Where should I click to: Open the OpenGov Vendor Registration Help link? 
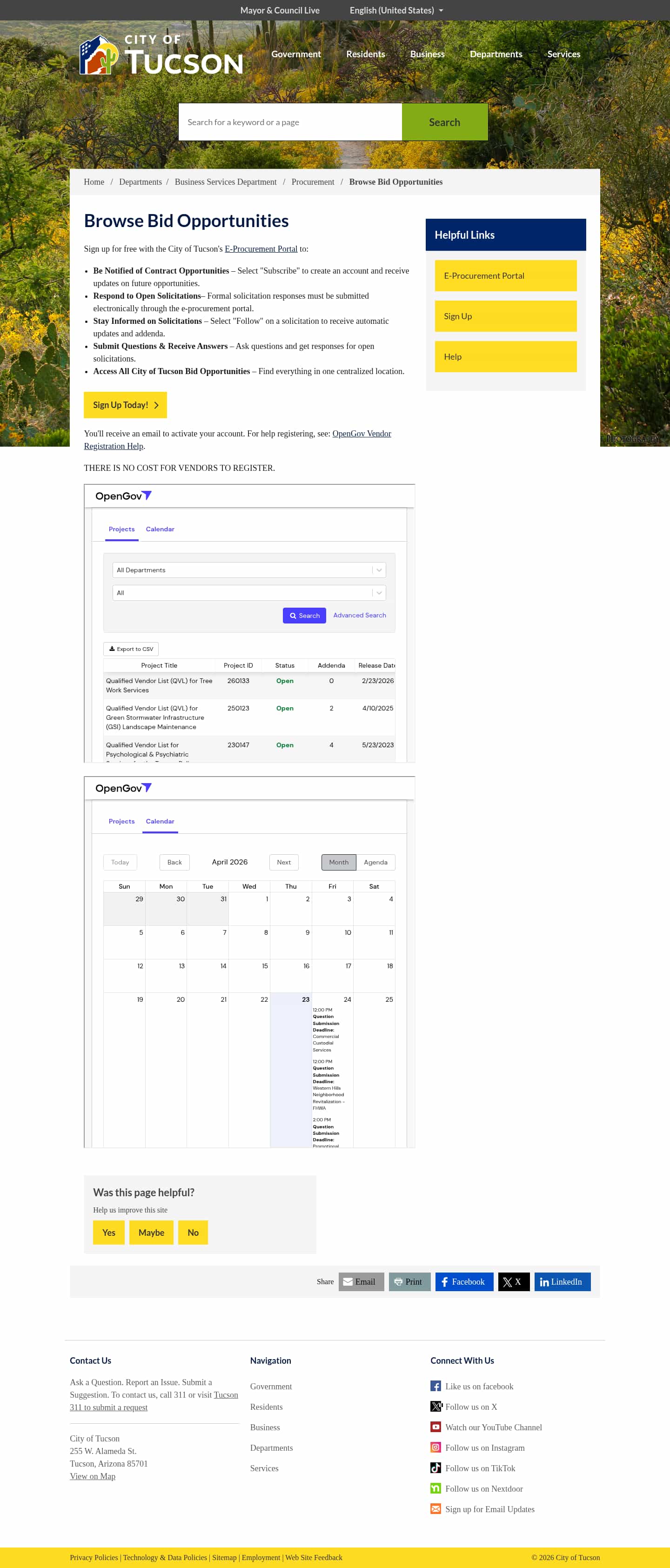(361, 433)
